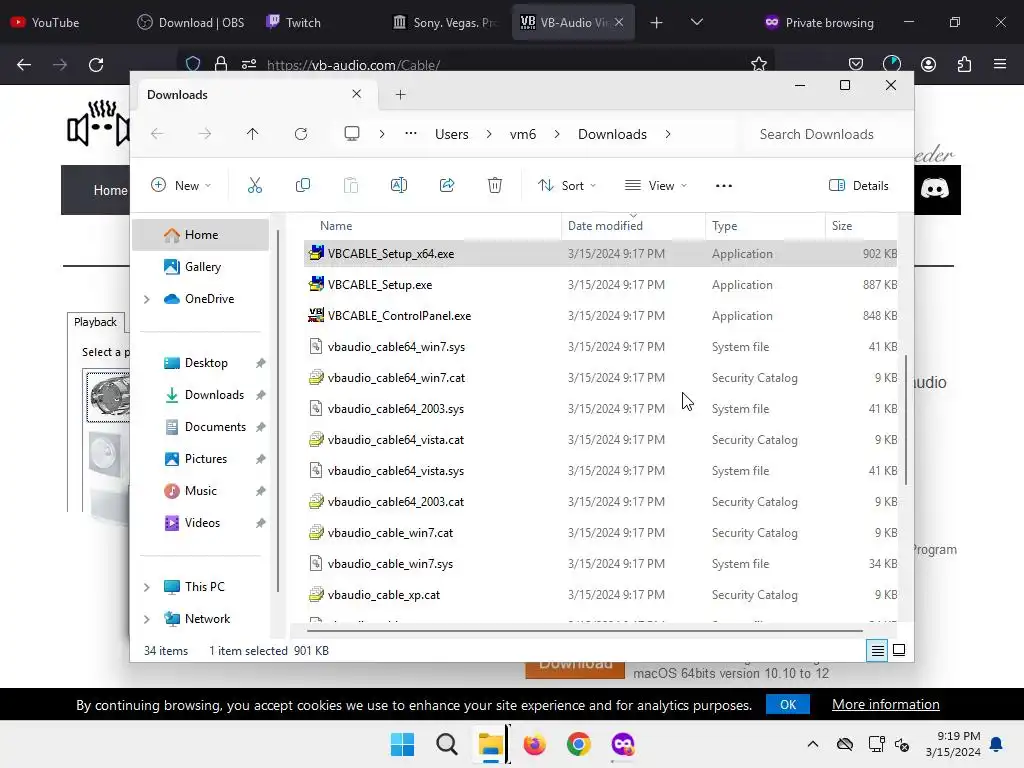
Task: Click Home in the website nav bar
Action: (110, 190)
